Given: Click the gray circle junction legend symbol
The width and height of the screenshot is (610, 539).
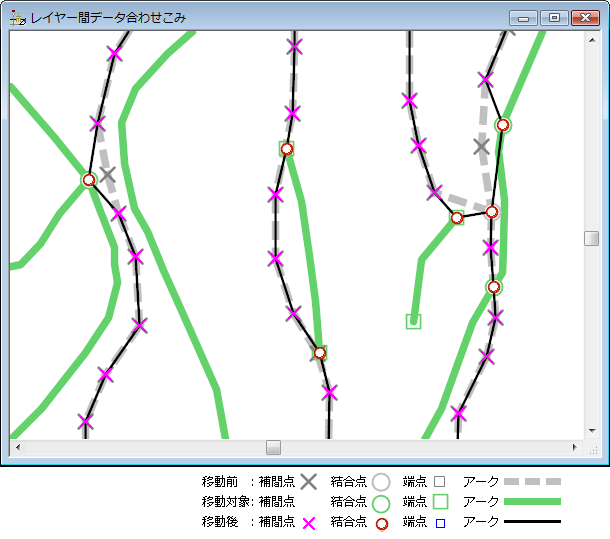Looking at the screenshot, I should click(381, 482).
